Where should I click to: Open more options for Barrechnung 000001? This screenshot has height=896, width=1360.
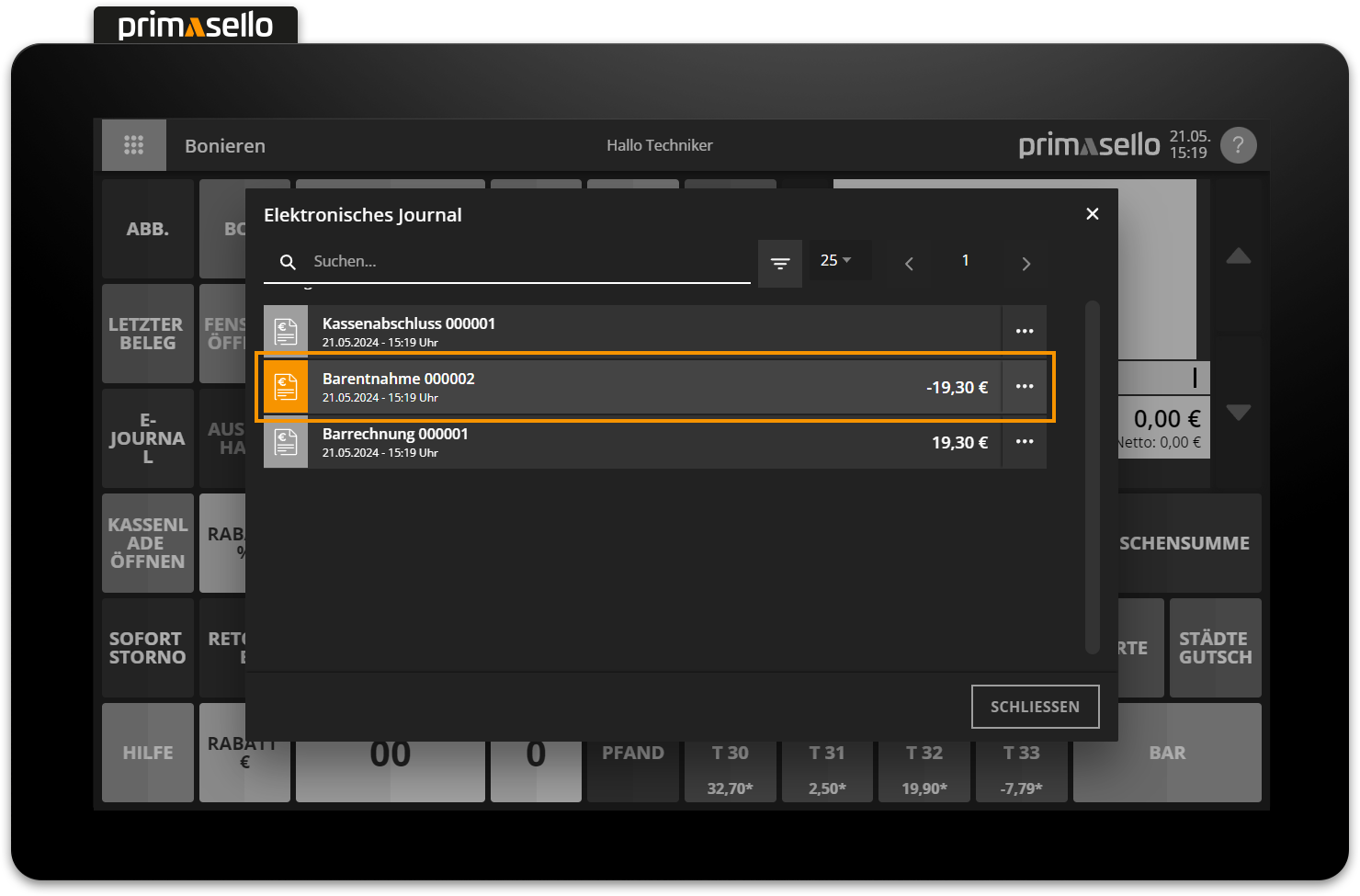coord(1025,442)
